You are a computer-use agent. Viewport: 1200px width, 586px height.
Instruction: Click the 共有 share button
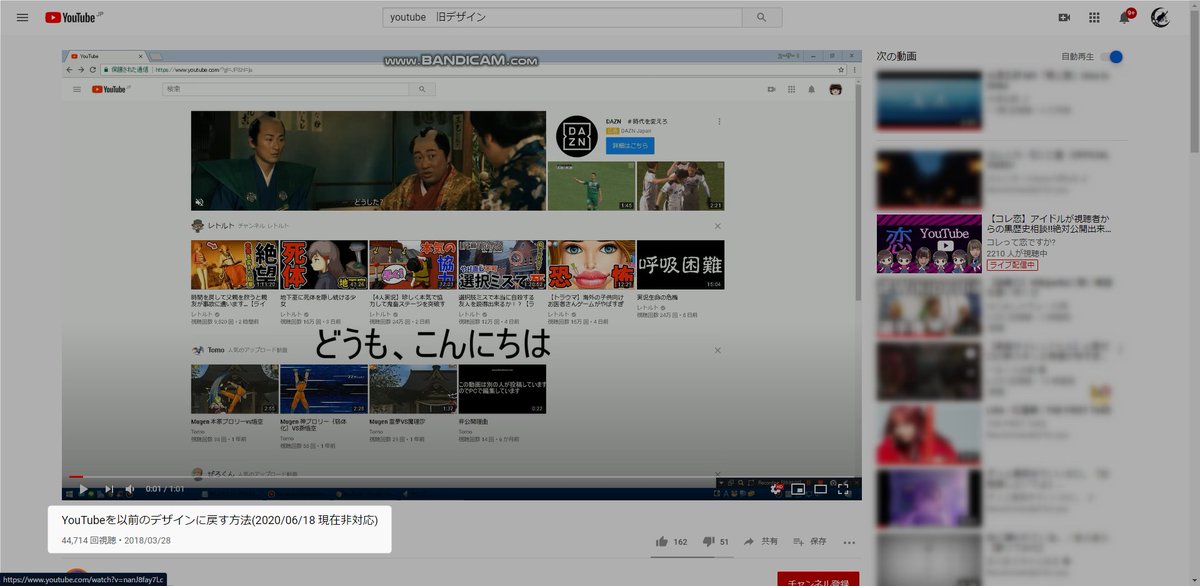click(760, 541)
